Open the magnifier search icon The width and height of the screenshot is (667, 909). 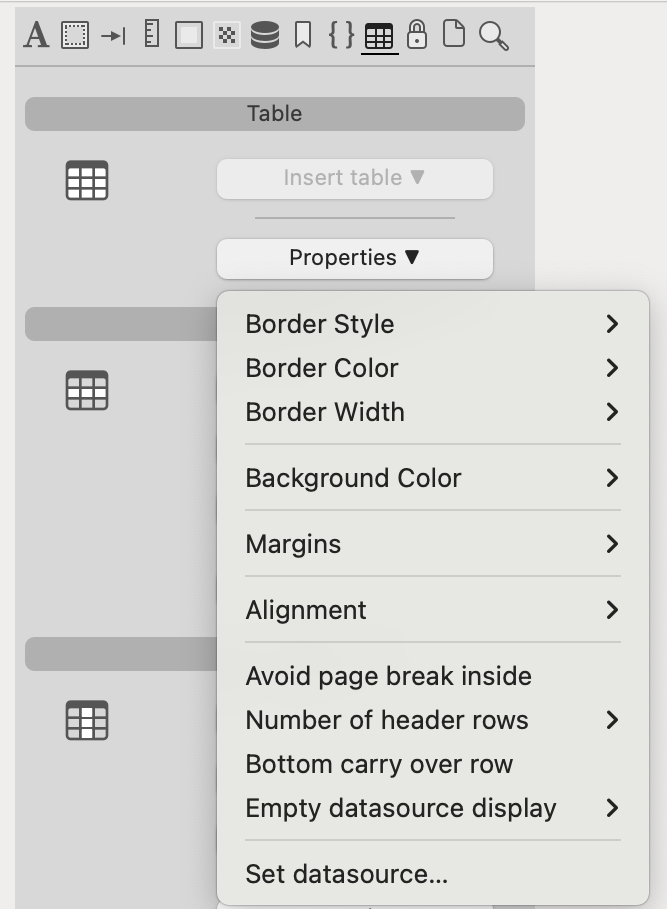click(493, 37)
